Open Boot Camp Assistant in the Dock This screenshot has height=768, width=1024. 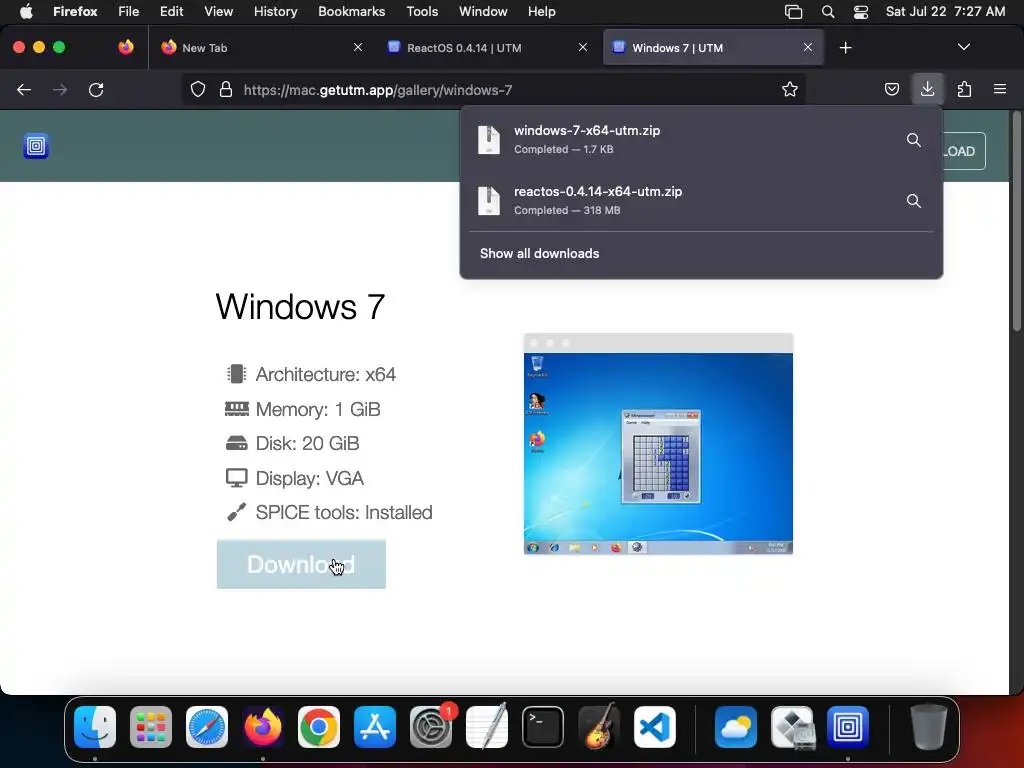pyautogui.click(x=792, y=727)
